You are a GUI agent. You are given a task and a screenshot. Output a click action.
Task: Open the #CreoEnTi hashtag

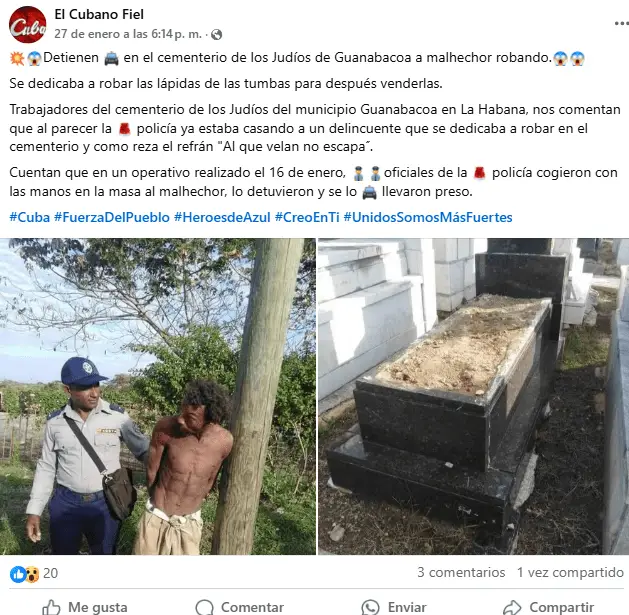click(307, 217)
